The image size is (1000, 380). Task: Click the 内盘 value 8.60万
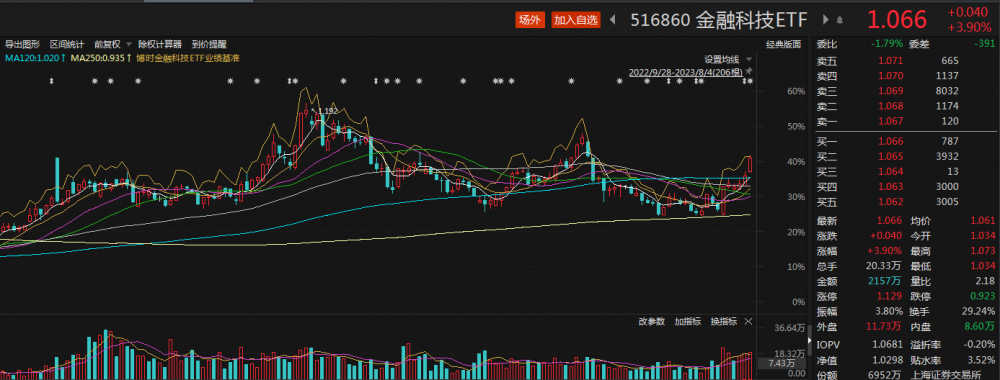pyautogui.click(x=981, y=327)
